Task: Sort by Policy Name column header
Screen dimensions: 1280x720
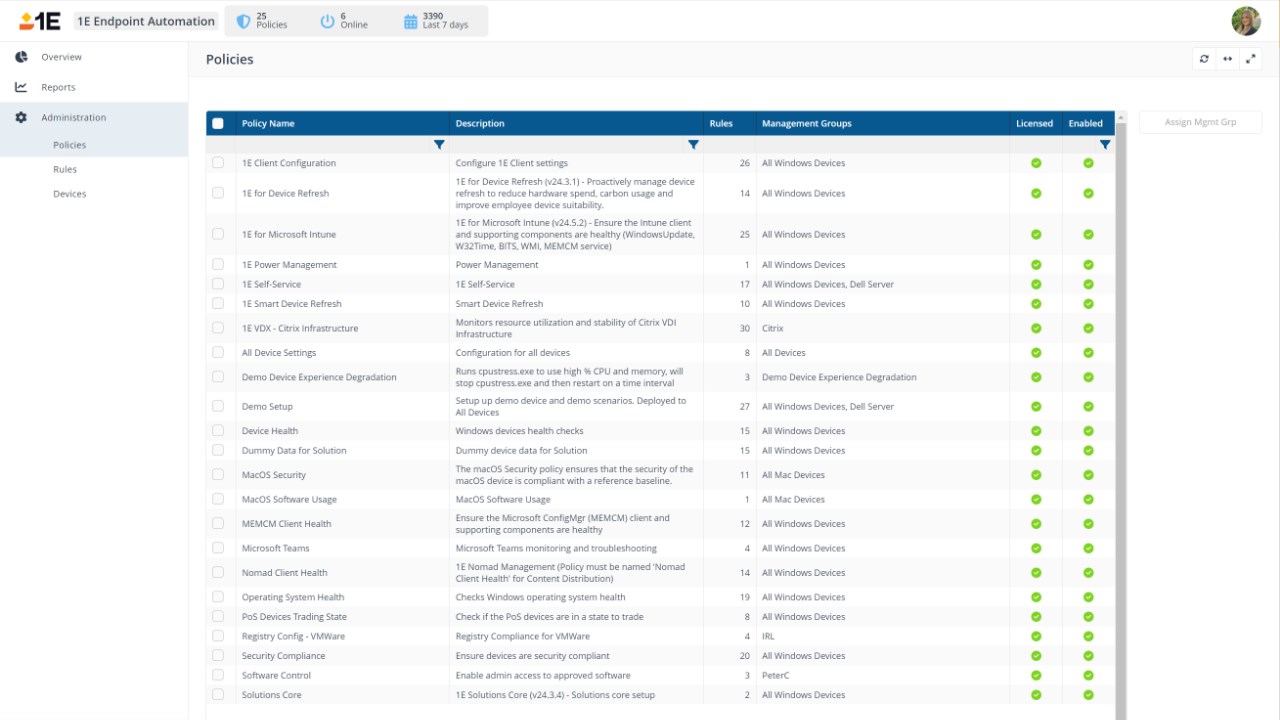Action: [x=268, y=124]
